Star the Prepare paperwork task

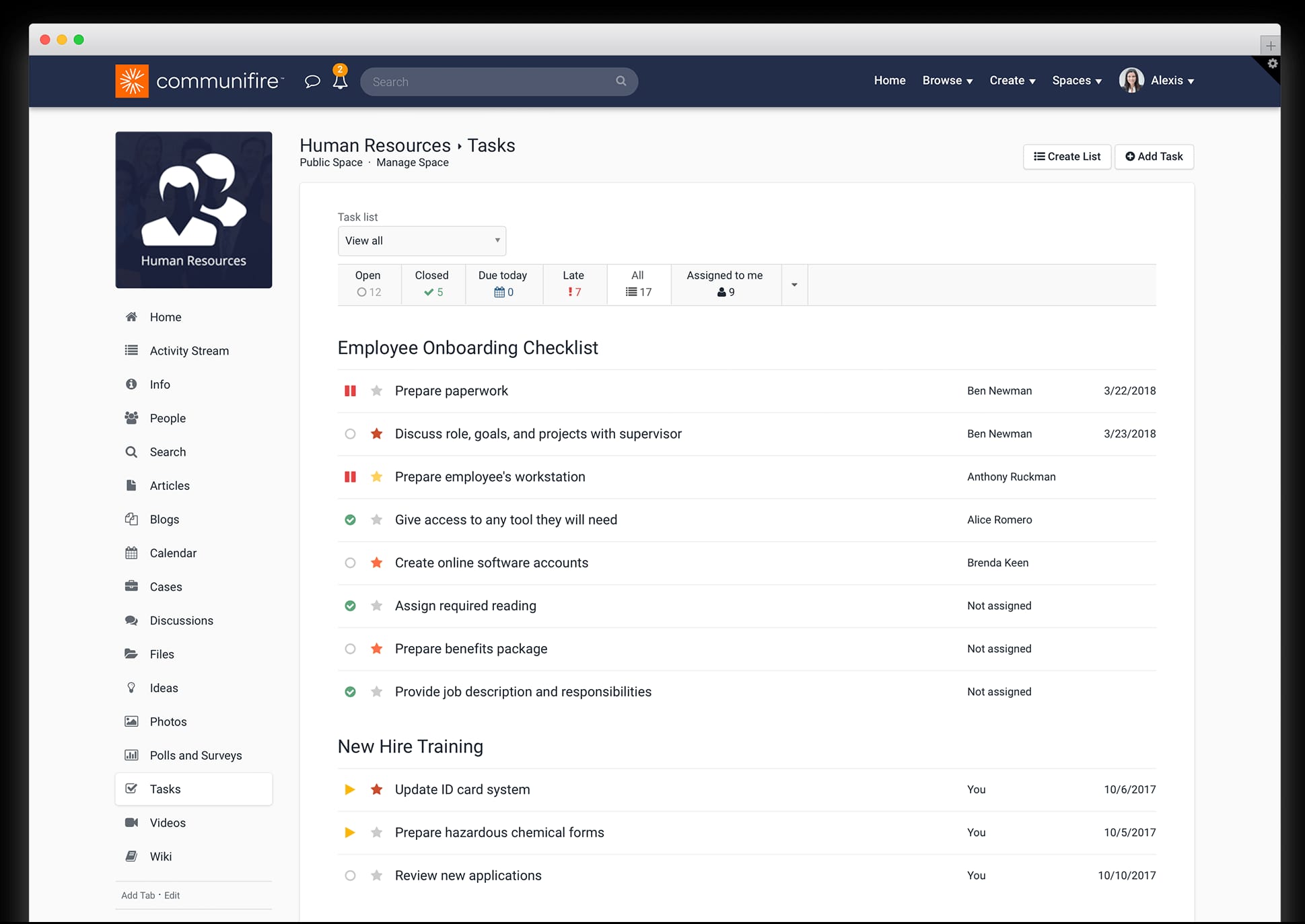377,391
